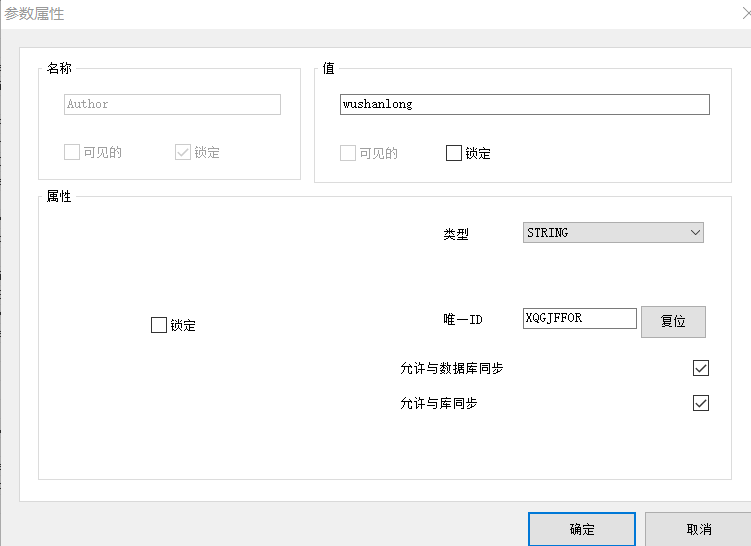
Task: Click the 属性 group title
Action: point(59,196)
